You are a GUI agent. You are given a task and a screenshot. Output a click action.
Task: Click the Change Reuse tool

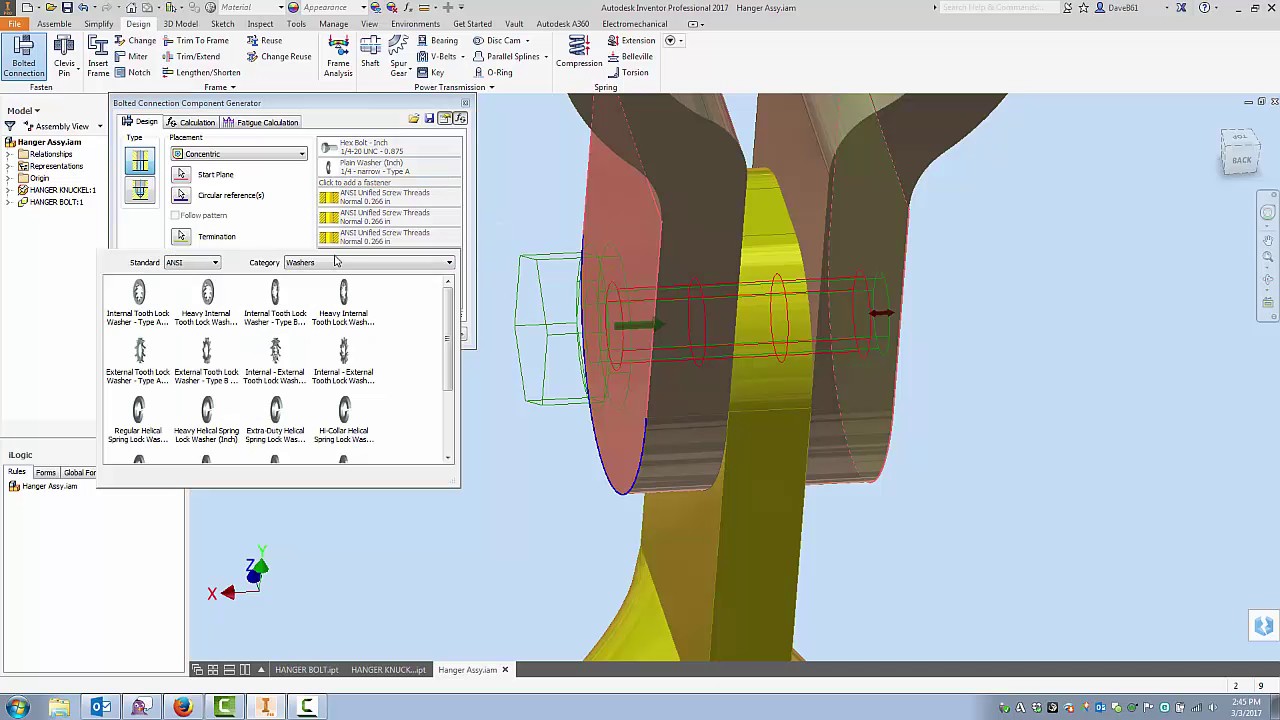[279, 57]
